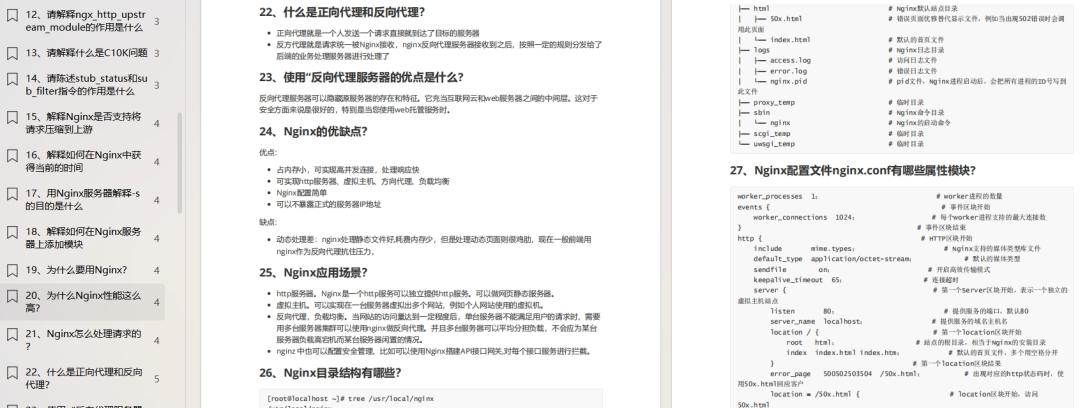This screenshot has width=1080, height=408.
Task: Open outline entry 17、用Nginx服务器解释-s的目的是什么
Action: pyautogui.click(x=83, y=199)
